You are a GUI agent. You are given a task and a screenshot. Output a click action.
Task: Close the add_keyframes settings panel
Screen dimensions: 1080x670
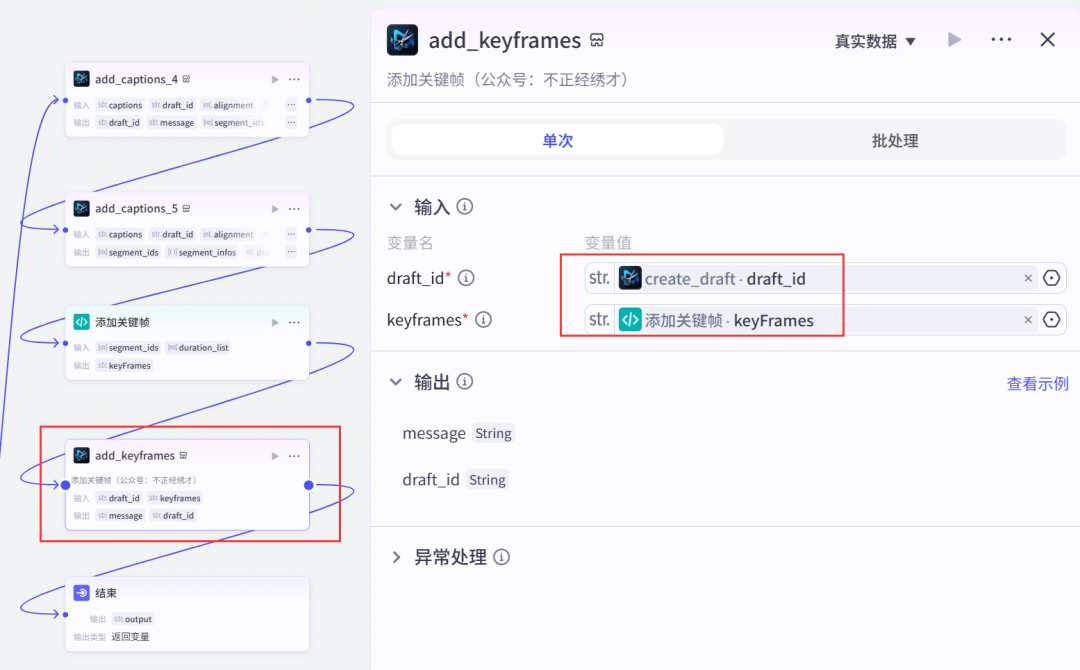point(1047,40)
